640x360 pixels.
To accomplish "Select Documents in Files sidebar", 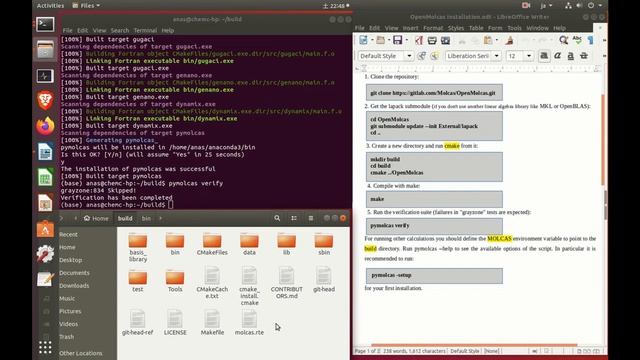I will coord(74,273).
